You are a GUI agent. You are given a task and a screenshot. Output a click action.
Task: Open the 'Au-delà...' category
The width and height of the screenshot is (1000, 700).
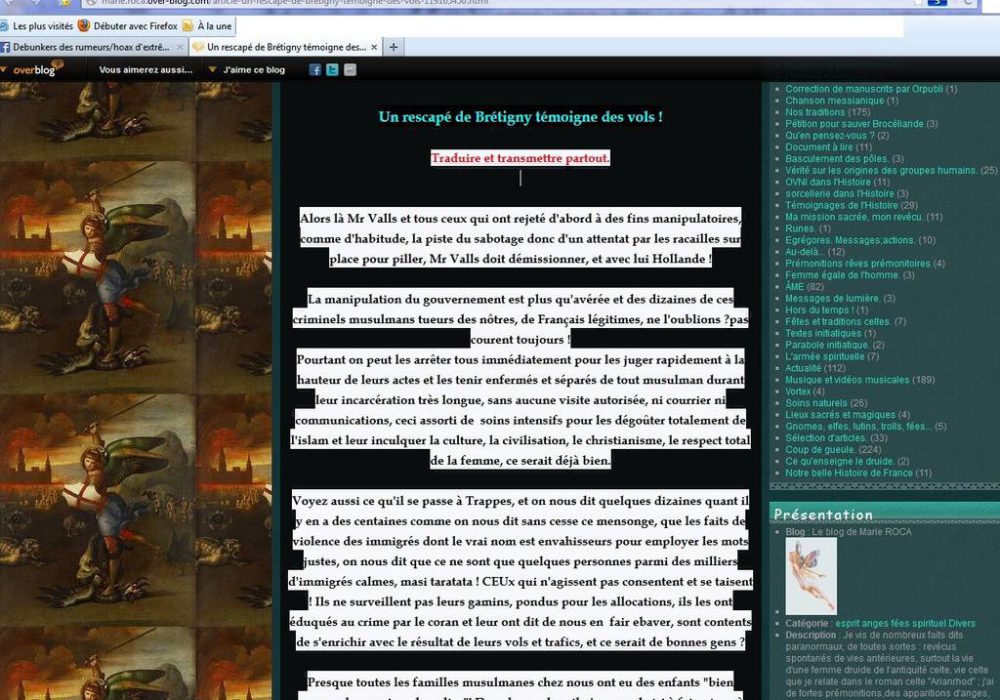(805, 252)
